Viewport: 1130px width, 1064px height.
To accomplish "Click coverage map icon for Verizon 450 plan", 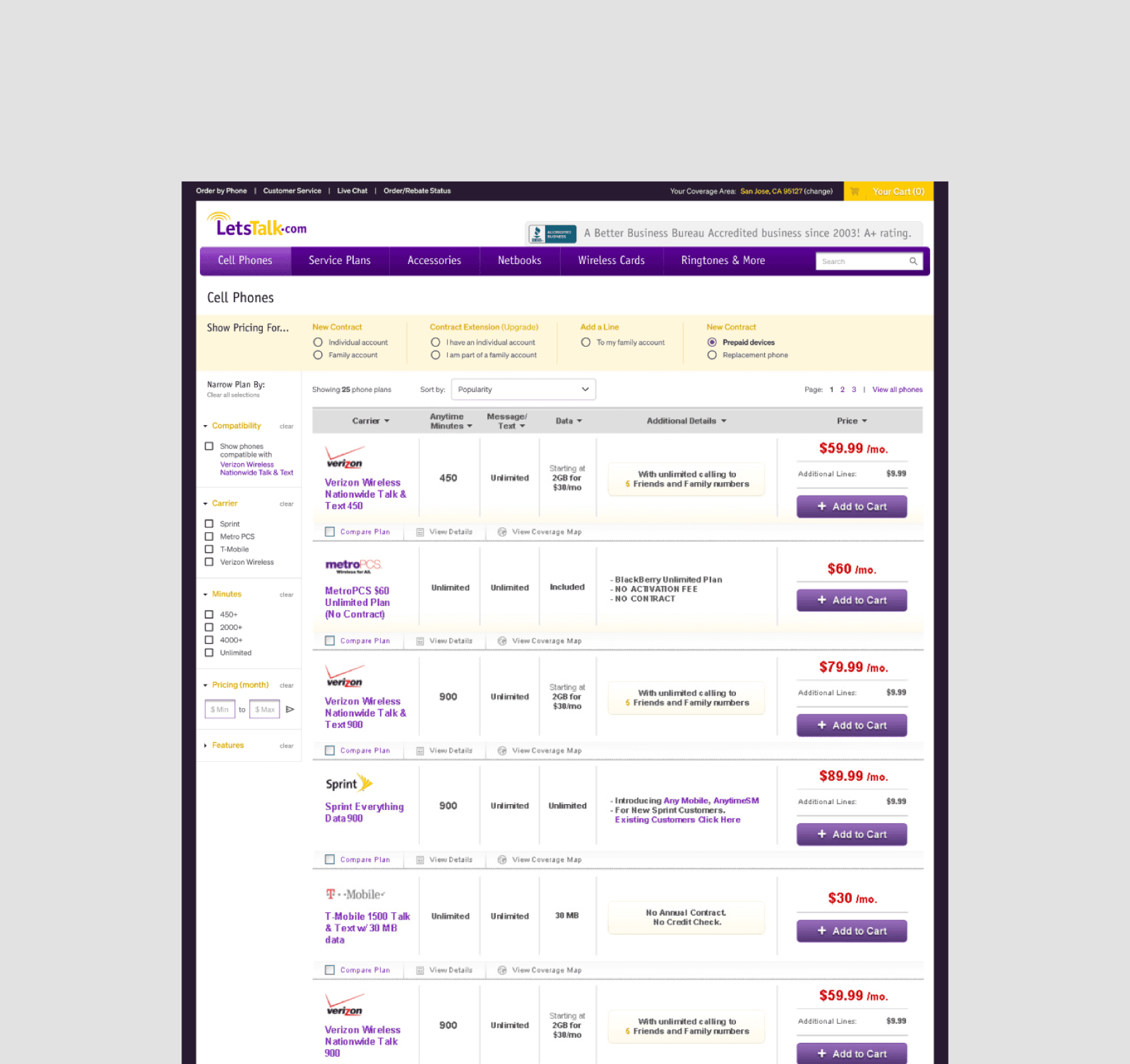I will [x=502, y=532].
